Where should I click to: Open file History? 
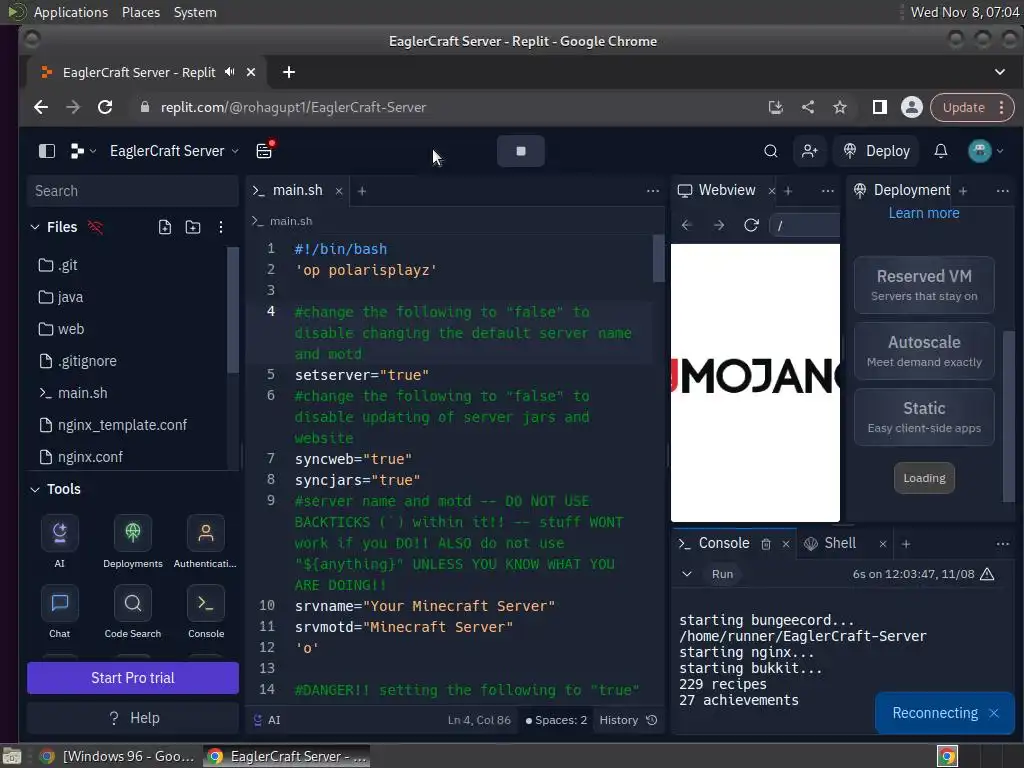628,720
